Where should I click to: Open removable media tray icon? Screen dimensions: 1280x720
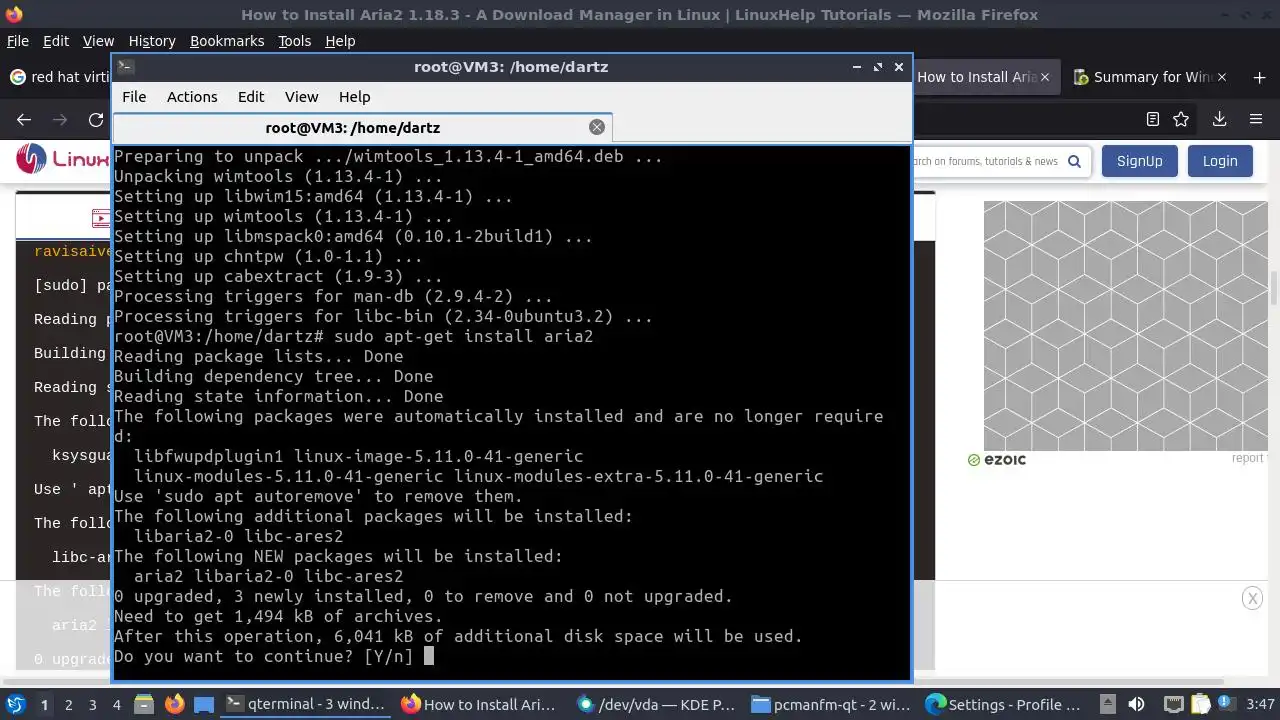tap(1107, 704)
